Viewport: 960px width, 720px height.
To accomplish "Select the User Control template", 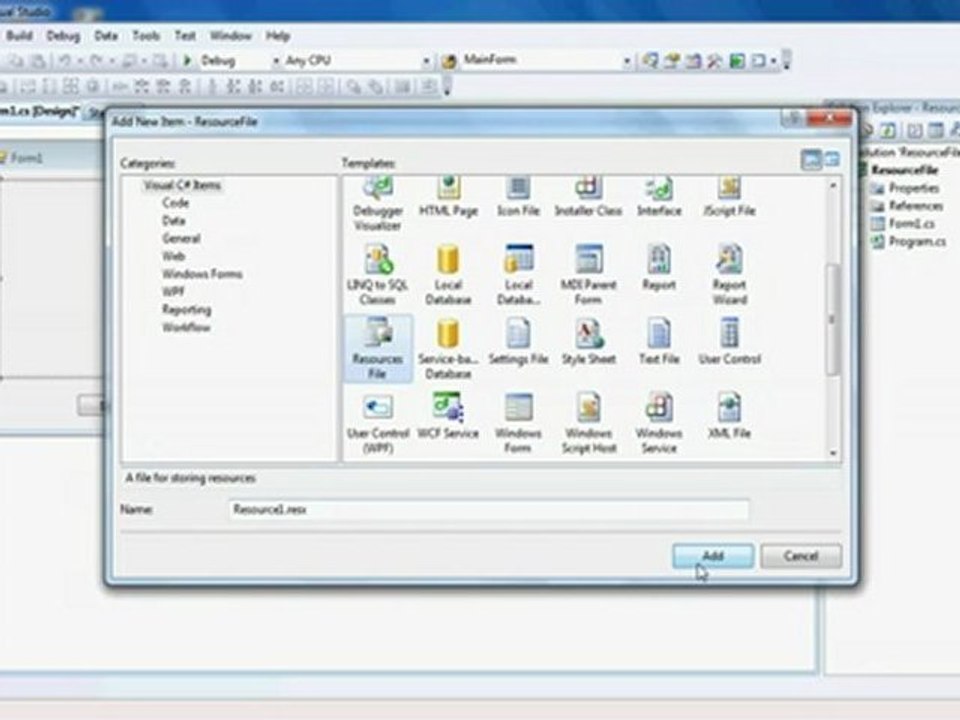I will coord(729,342).
